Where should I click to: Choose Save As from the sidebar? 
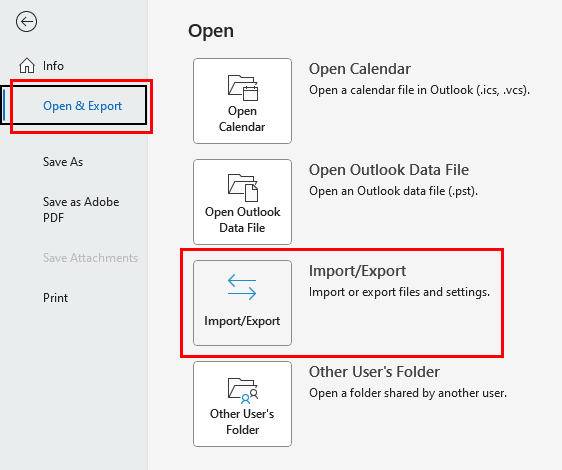[x=63, y=162]
